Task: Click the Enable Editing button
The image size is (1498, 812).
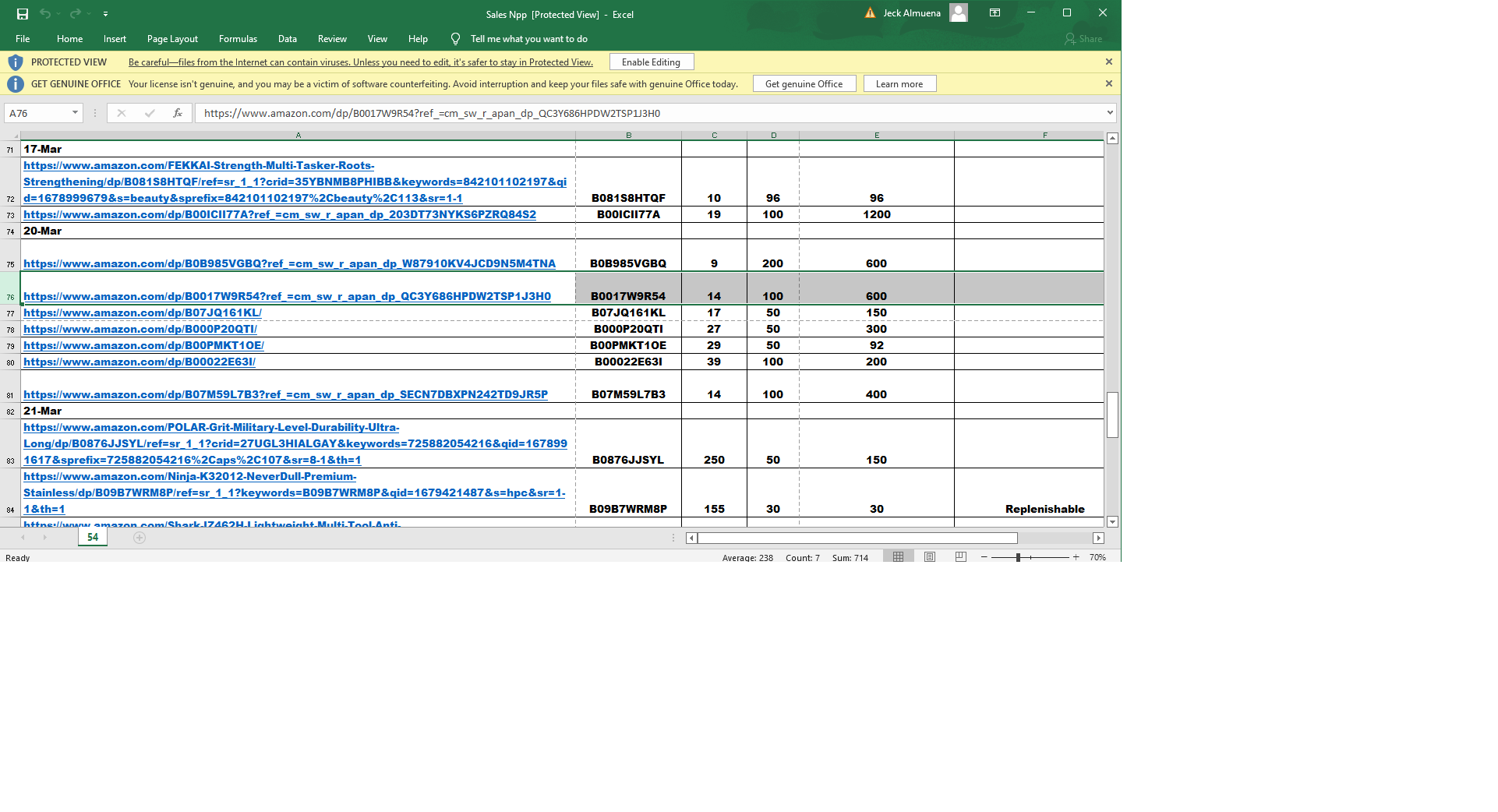Action: click(x=651, y=62)
